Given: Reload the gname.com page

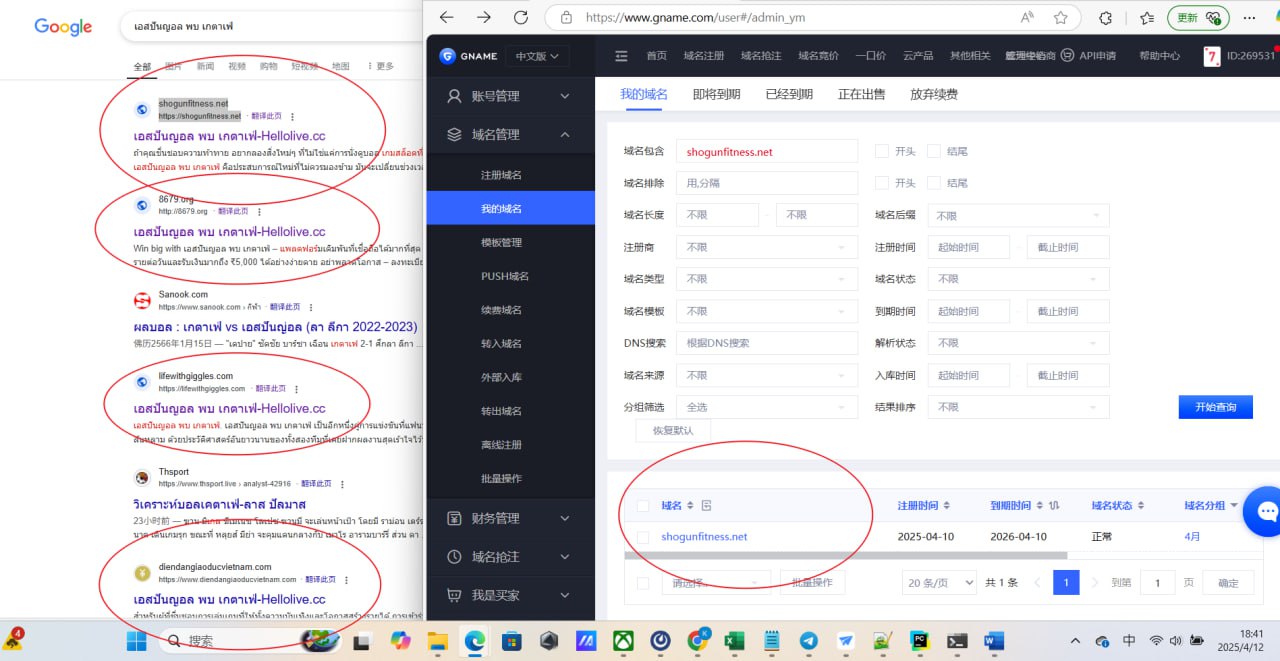Looking at the screenshot, I should coord(520,18).
